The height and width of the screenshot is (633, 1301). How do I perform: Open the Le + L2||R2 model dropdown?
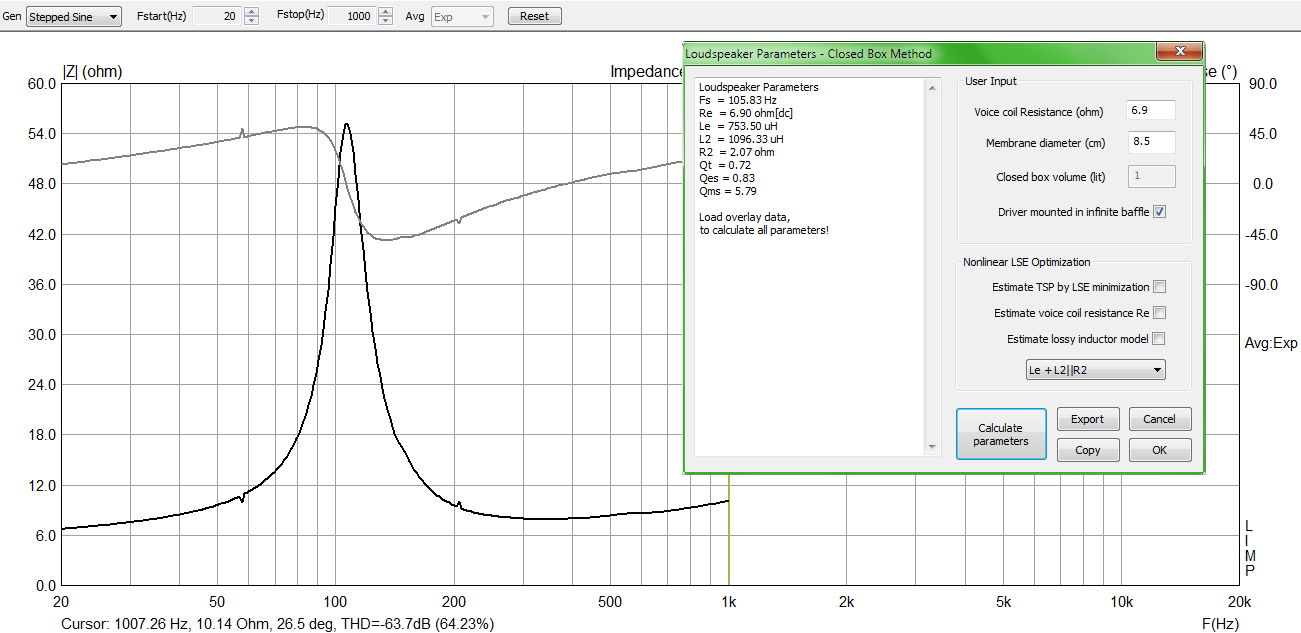point(1096,371)
